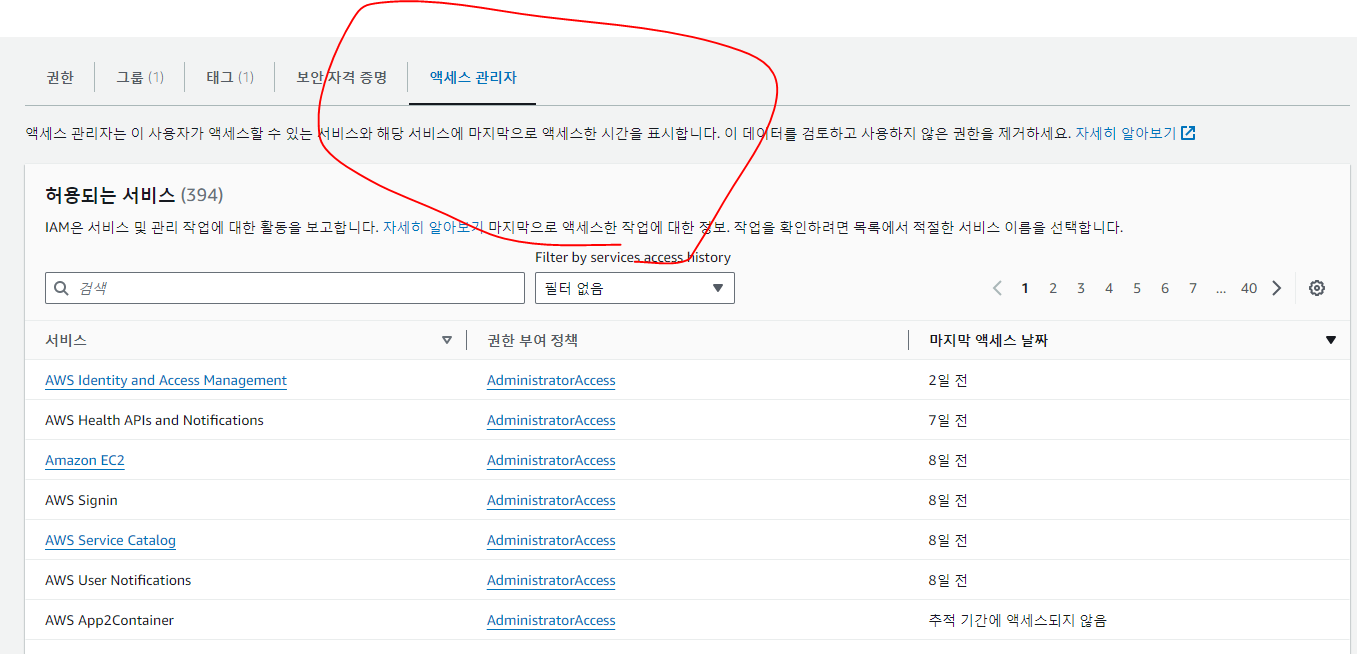Click 8일 전 in AWS Signin row
The height and width of the screenshot is (654, 1357).
[x=948, y=500]
